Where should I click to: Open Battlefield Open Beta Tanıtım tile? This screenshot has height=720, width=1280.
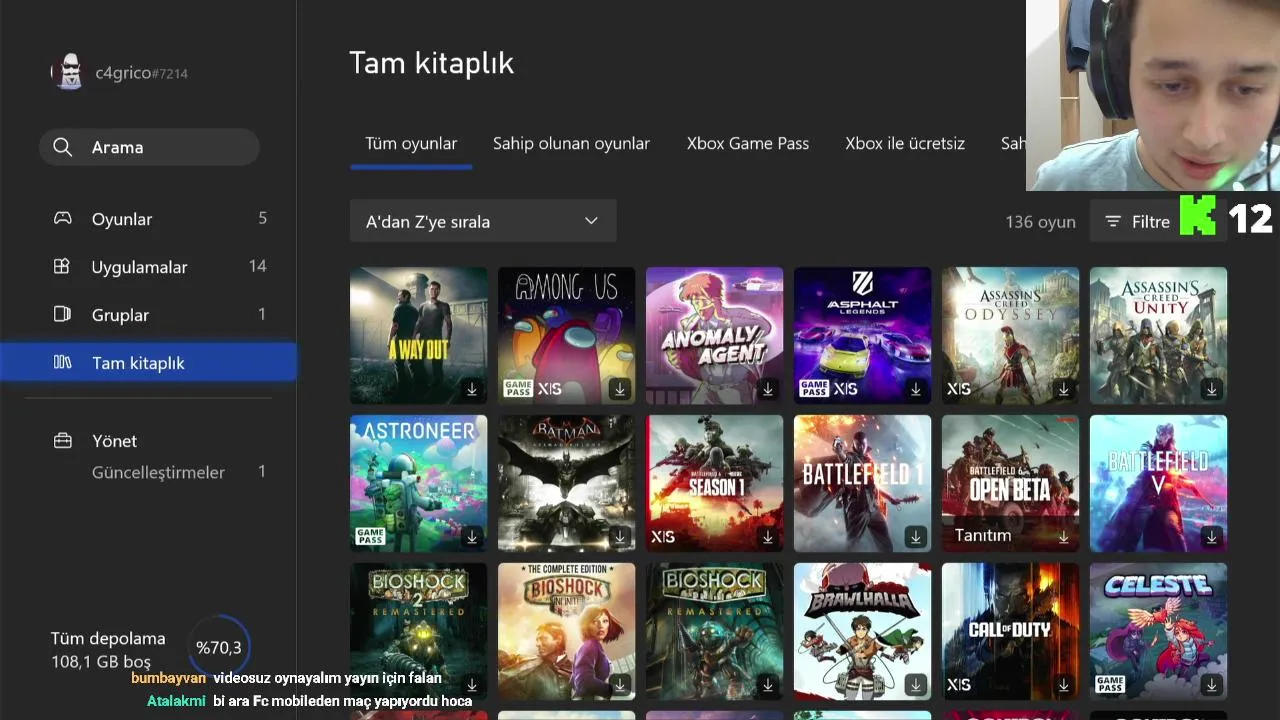point(1010,483)
